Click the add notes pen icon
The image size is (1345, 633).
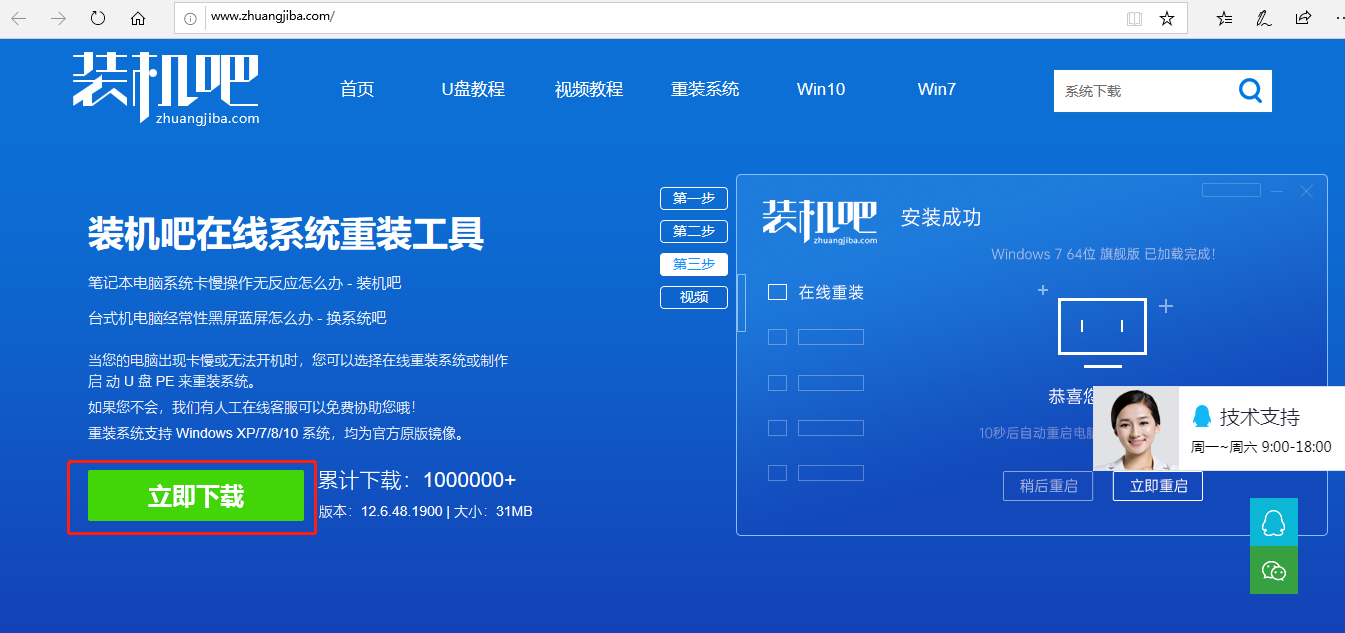1264,18
